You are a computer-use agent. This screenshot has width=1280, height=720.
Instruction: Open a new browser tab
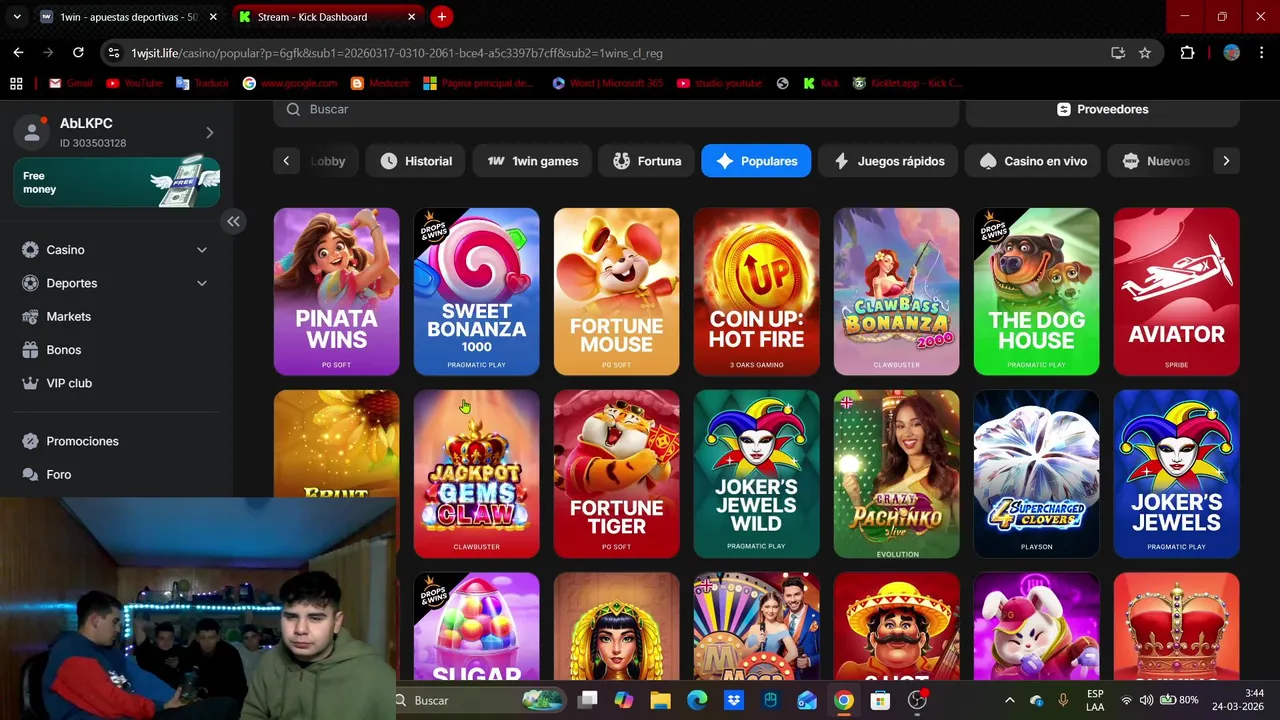441,17
